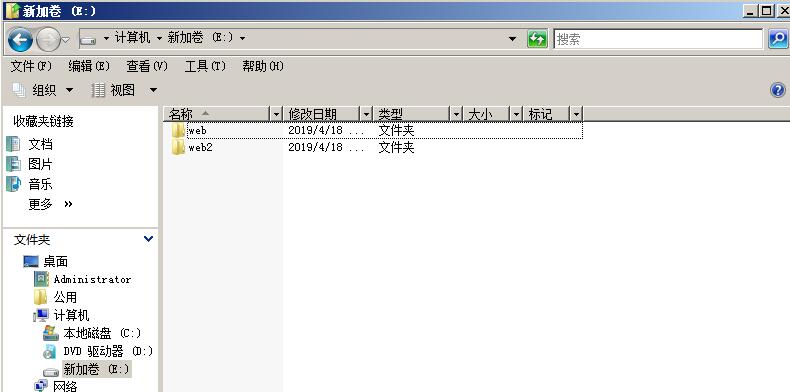The image size is (790, 392).
Task: Collapse the 文件夹 folders pane chevron
Action: 149,239
